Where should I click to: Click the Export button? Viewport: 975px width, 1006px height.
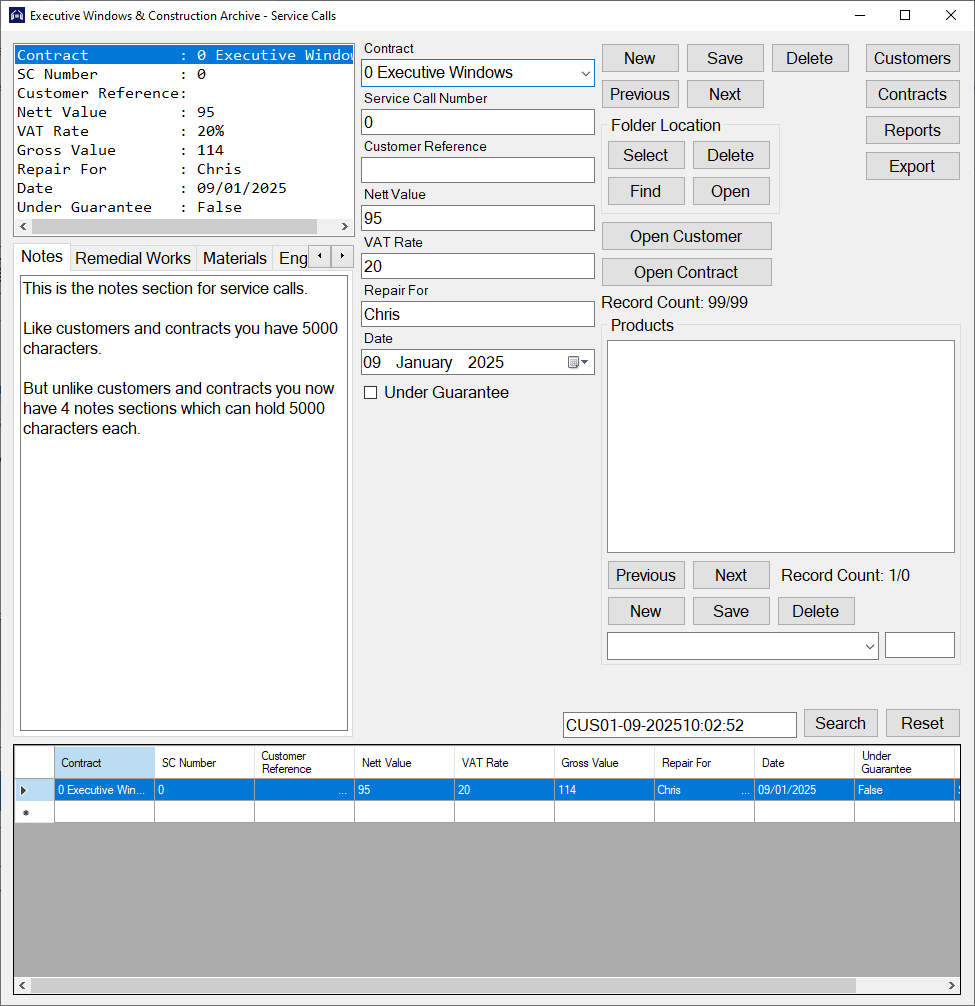click(x=912, y=166)
